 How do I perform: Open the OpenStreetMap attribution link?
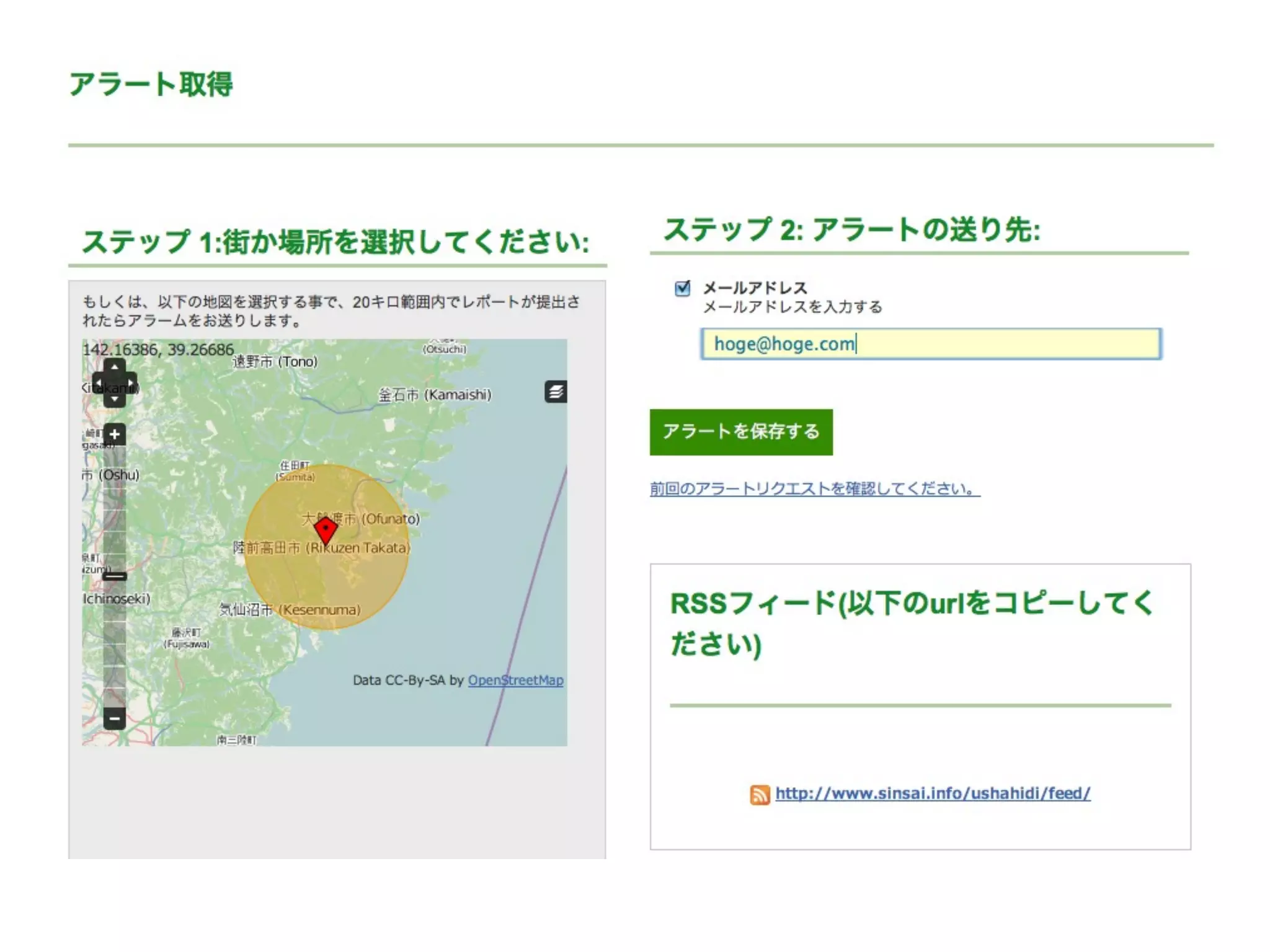pos(515,681)
